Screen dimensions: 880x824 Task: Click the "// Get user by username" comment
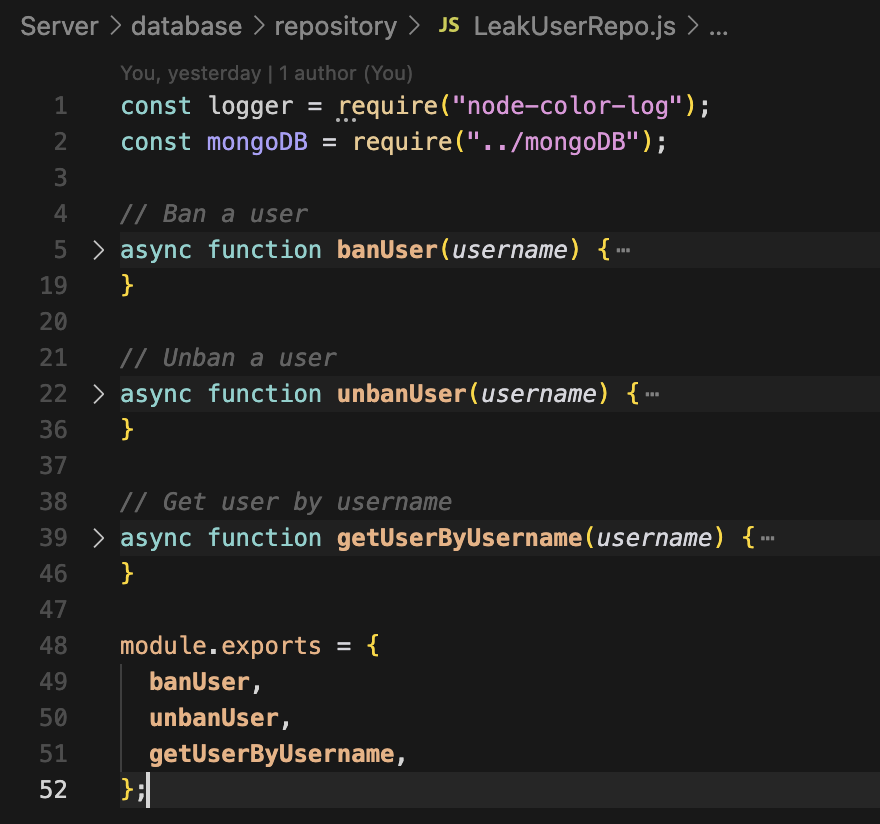point(285,502)
